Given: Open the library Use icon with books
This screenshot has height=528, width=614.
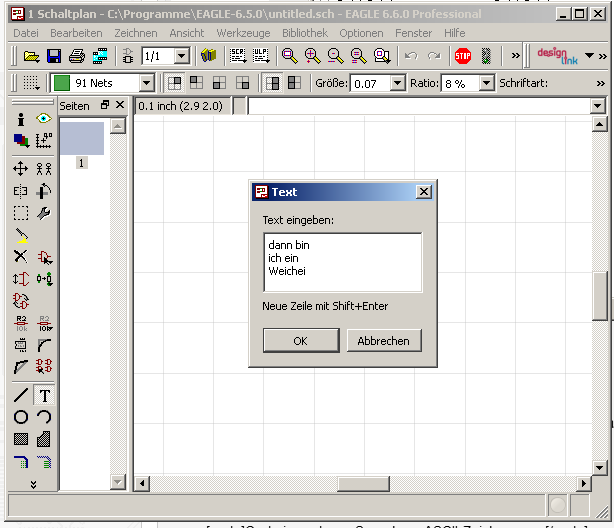Looking at the screenshot, I should coord(208,56).
